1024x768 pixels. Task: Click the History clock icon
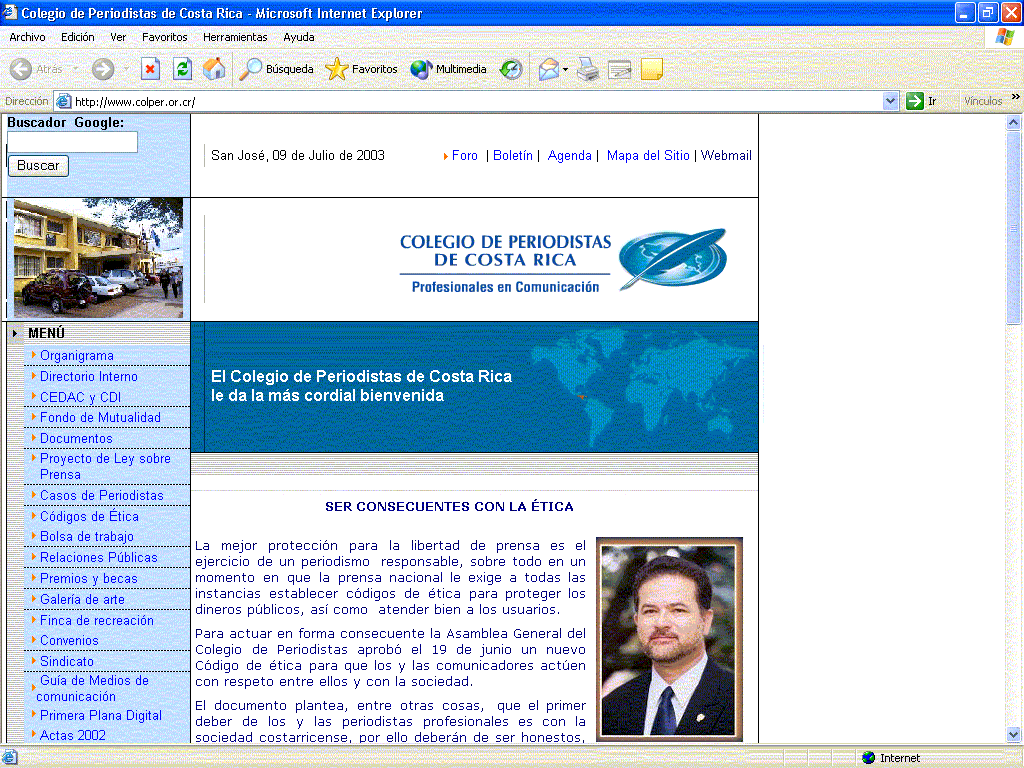511,69
